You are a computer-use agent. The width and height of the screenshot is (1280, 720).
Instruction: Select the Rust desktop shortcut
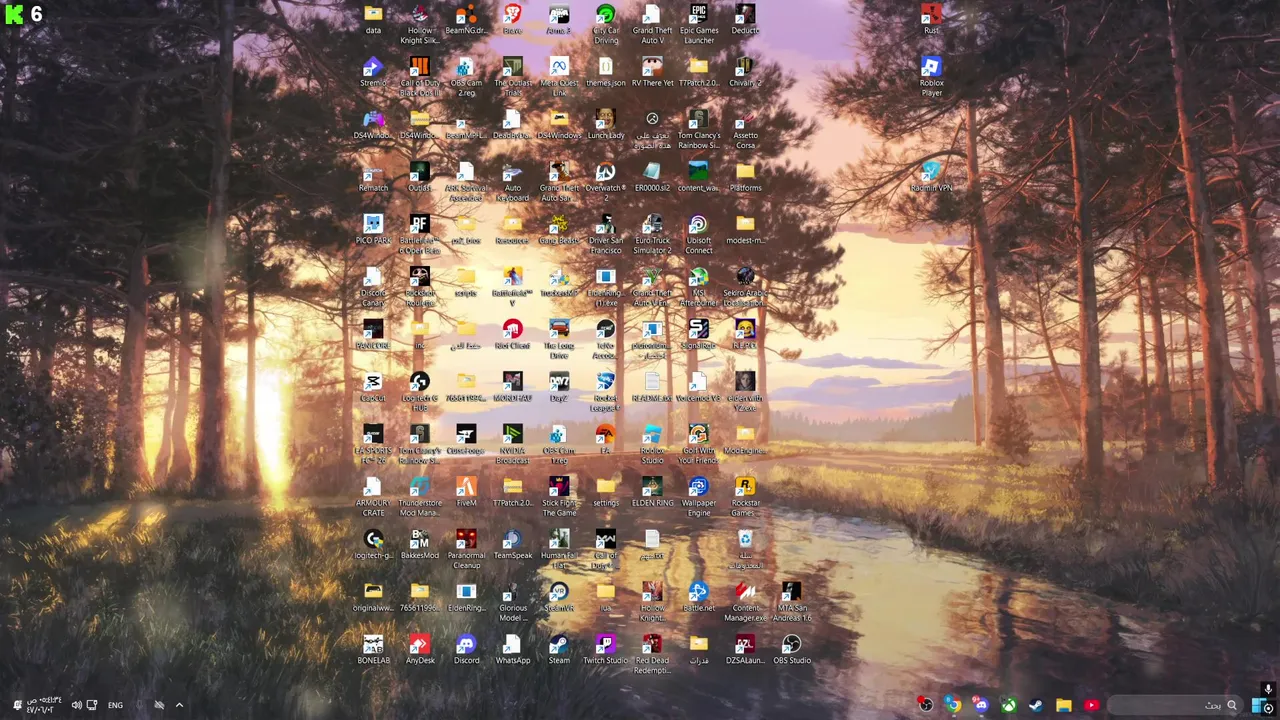click(x=931, y=20)
